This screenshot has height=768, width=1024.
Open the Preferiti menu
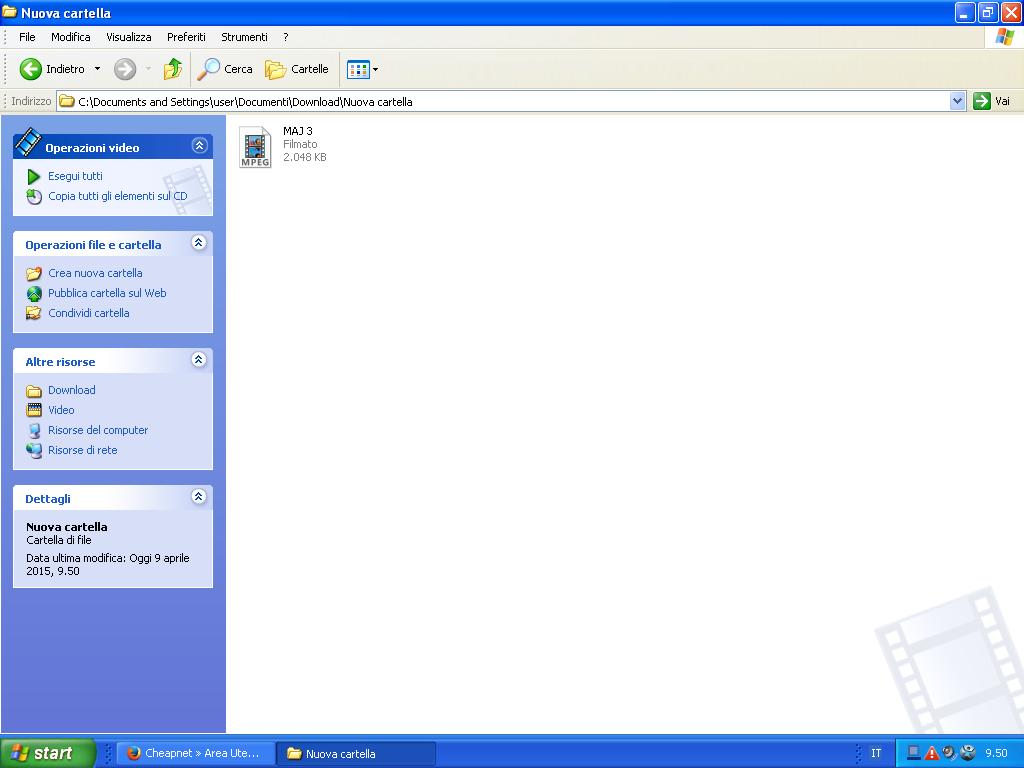[186, 37]
